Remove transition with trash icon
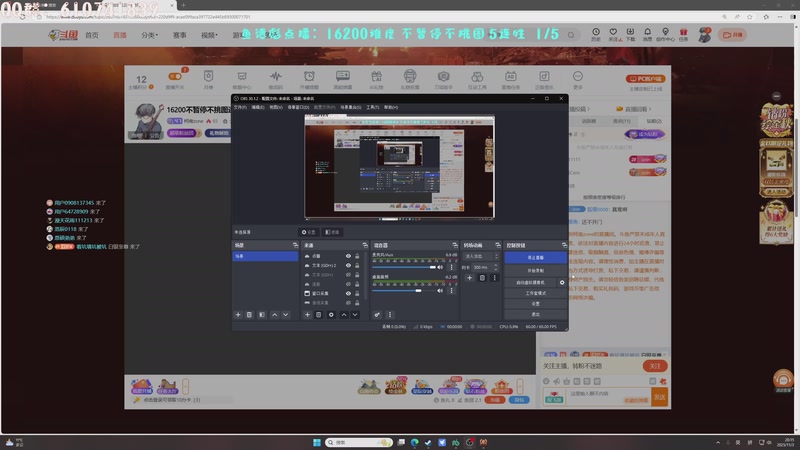800x450 pixels. click(x=482, y=278)
